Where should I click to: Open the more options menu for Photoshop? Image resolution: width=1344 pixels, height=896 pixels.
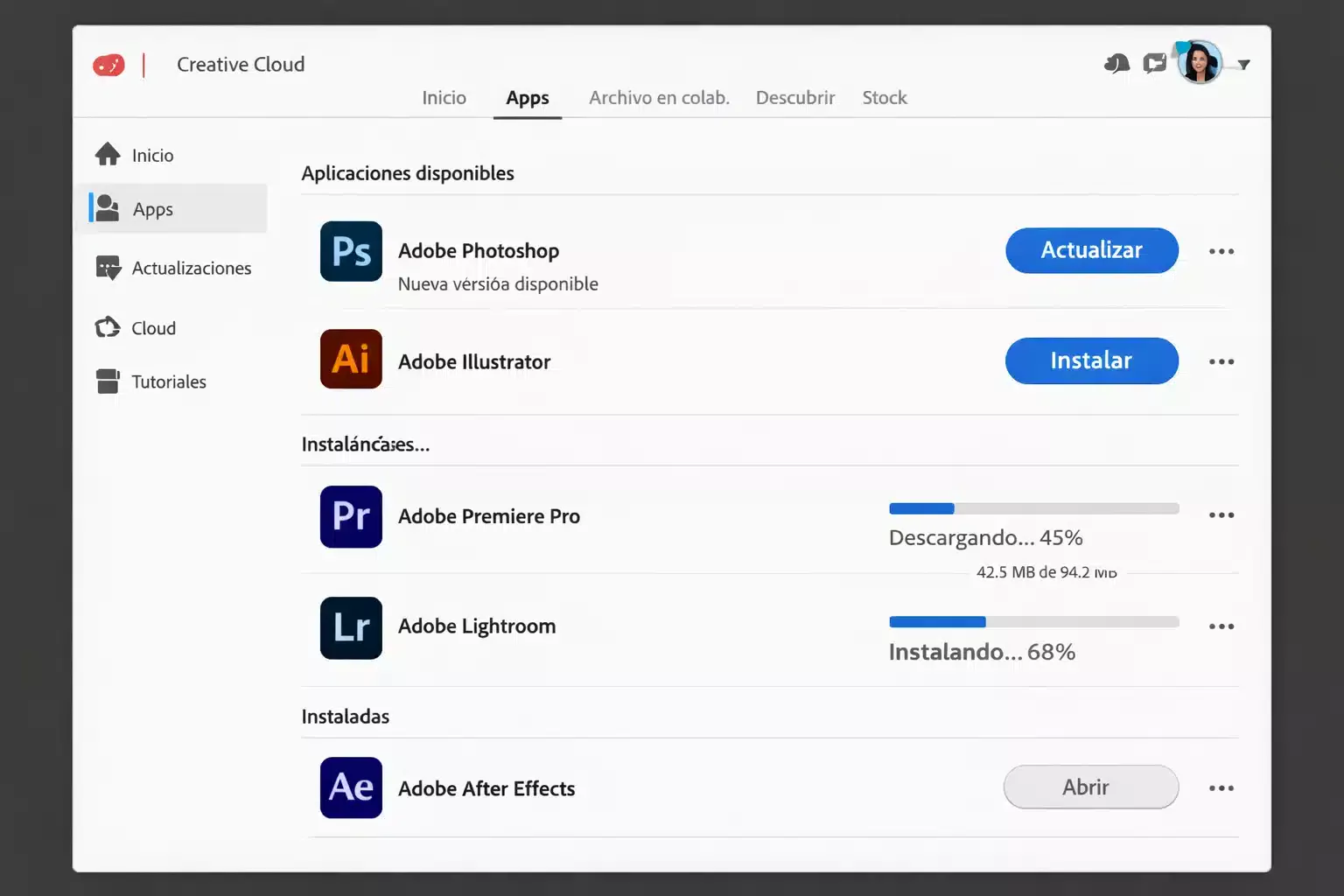point(1221,251)
